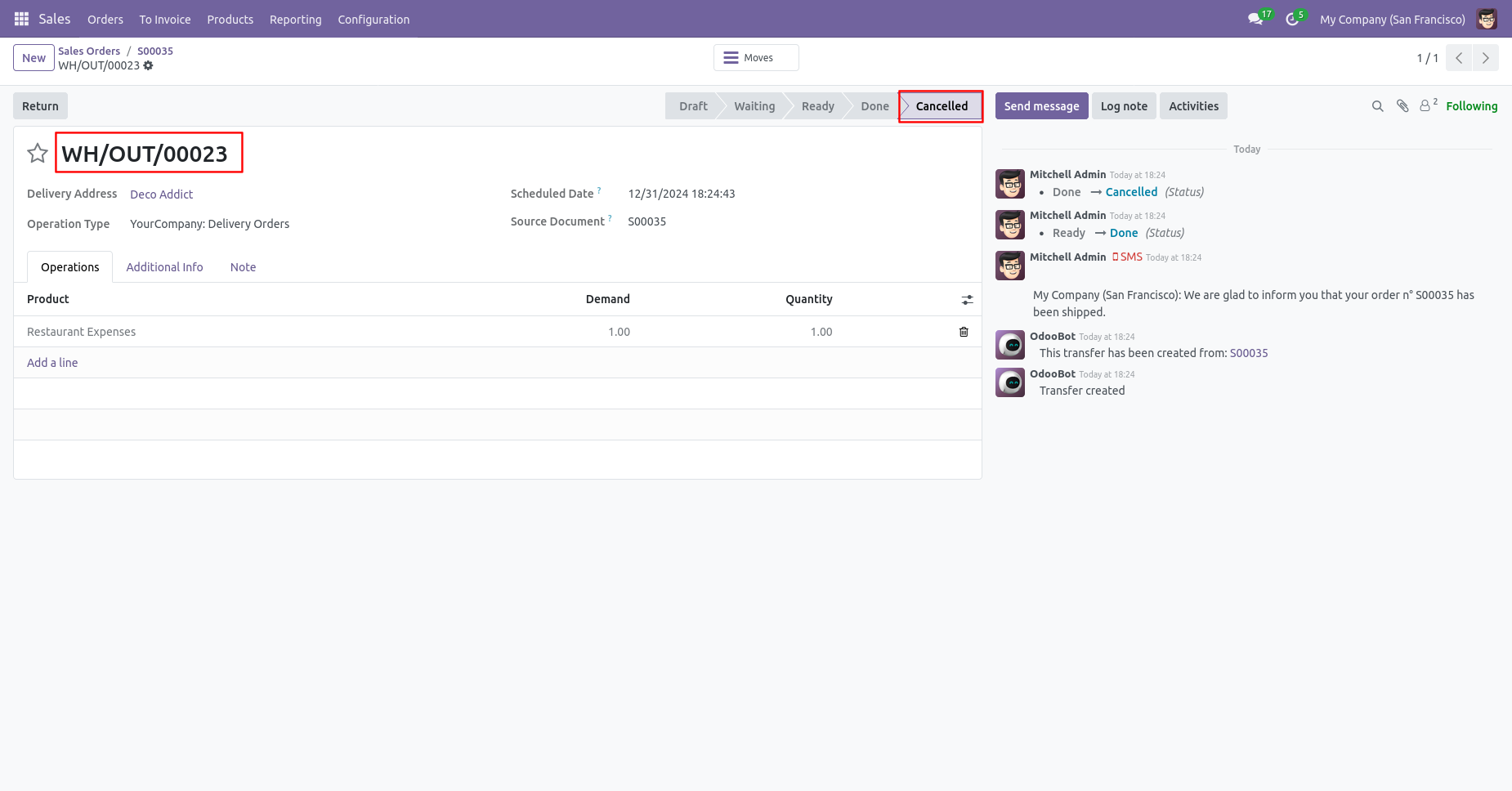Open the activities clock icon in navbar
1512x791 pixels.
pyautogui.click(x=1292, y=19)
